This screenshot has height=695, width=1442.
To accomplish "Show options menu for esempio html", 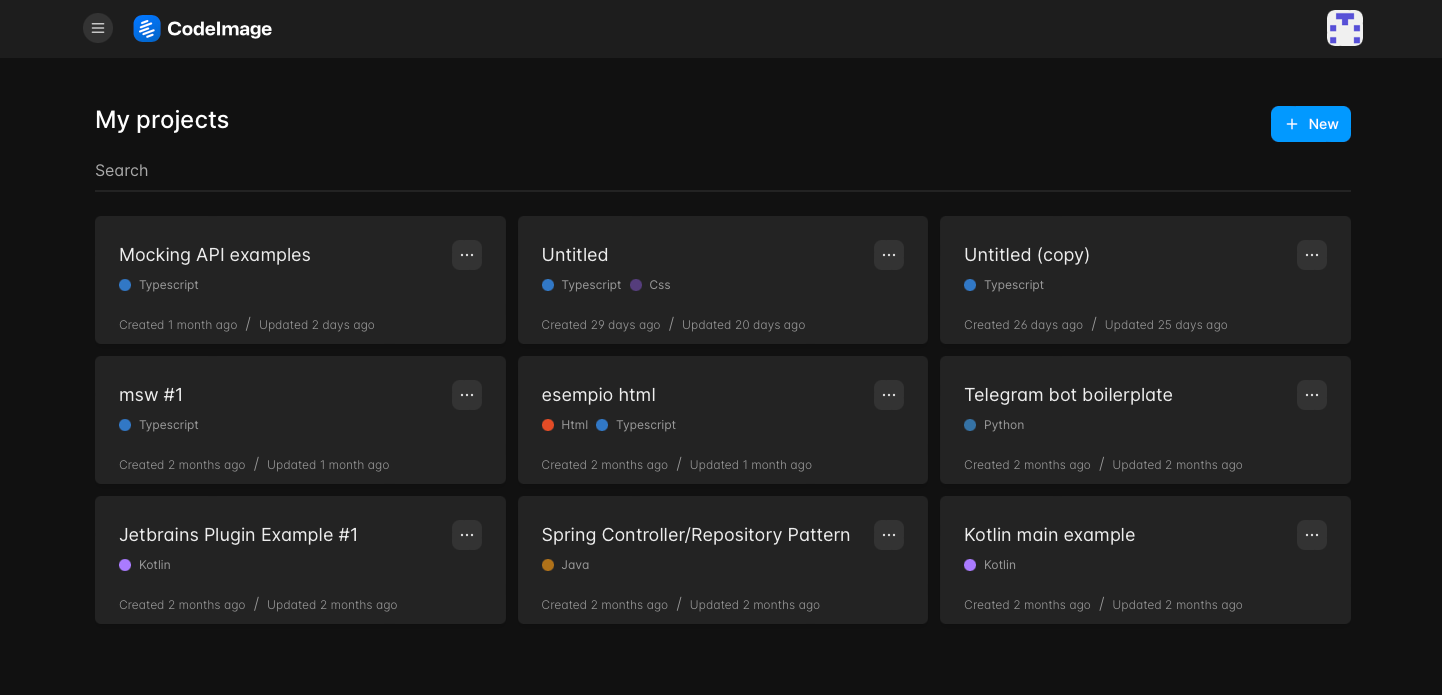I will point(889,395).
